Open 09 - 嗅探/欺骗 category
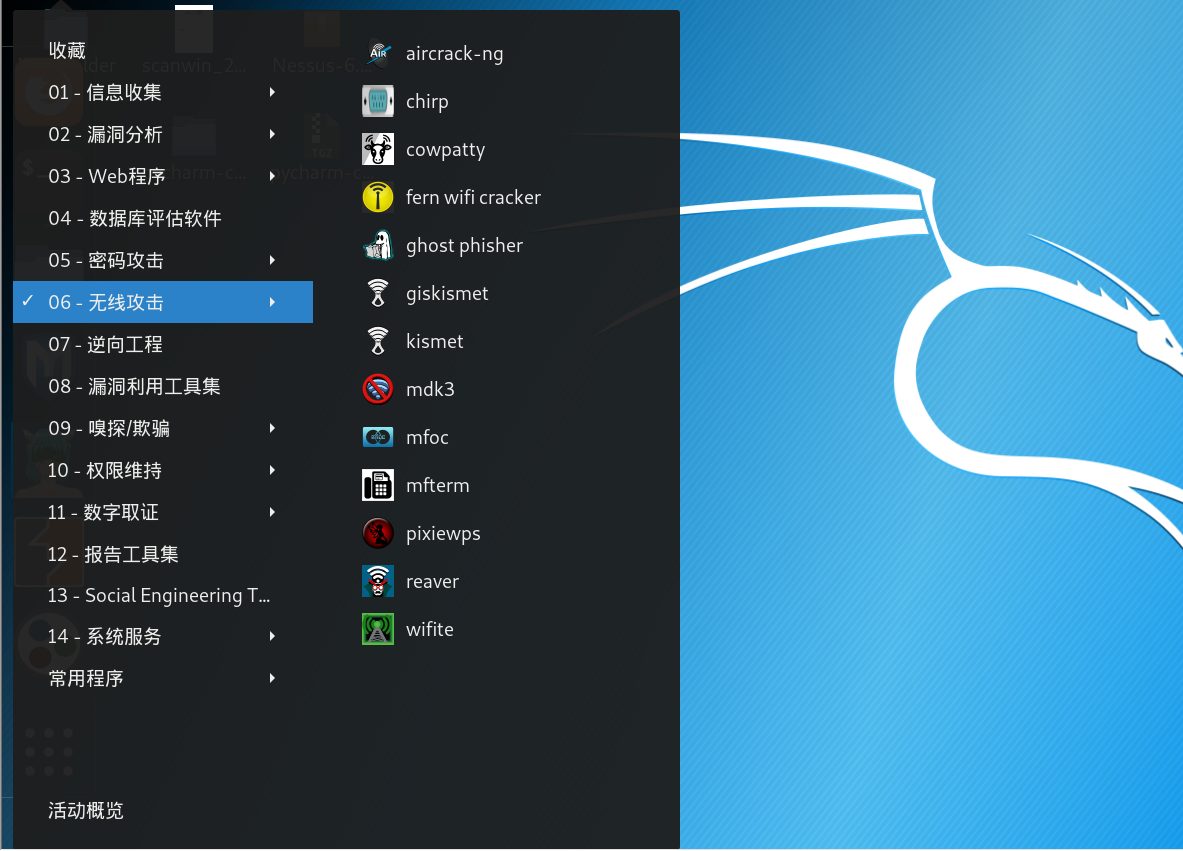The height and width of the screenshot is (851, 1183). [163, 429]
